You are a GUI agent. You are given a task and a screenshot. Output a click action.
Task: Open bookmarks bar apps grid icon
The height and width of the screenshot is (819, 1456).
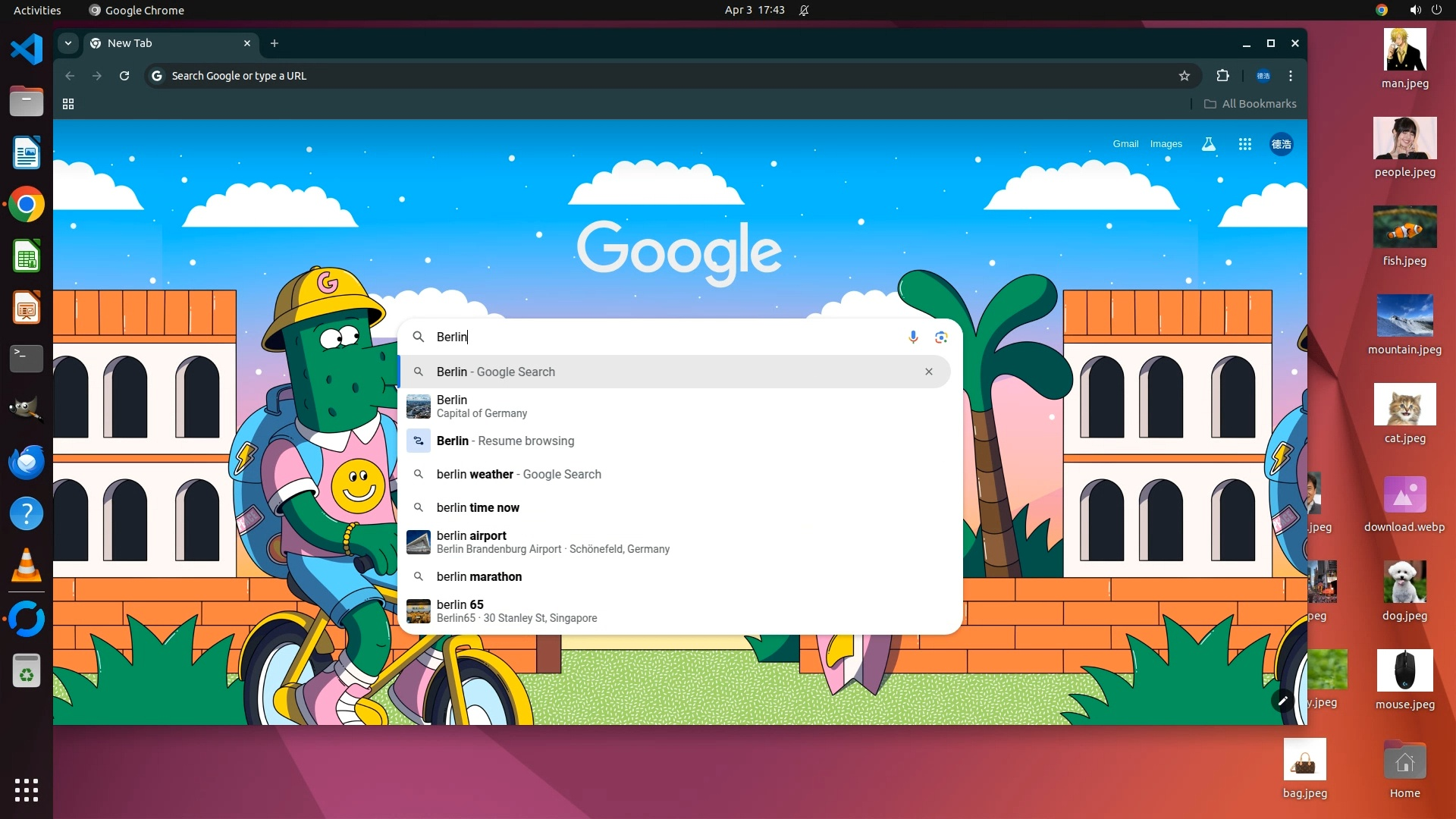click(68, 104)
